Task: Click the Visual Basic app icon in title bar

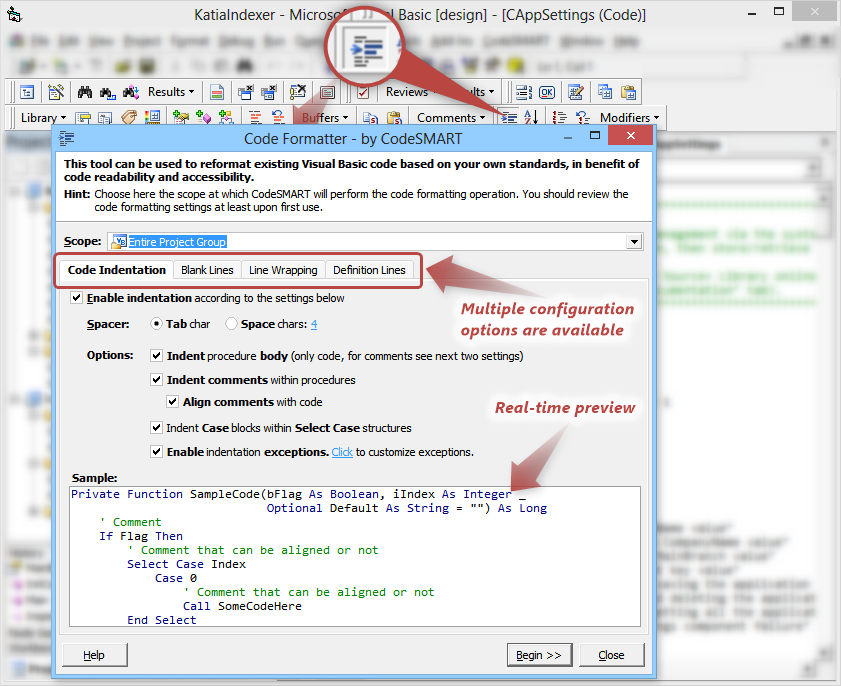Action: pos(14,14)
